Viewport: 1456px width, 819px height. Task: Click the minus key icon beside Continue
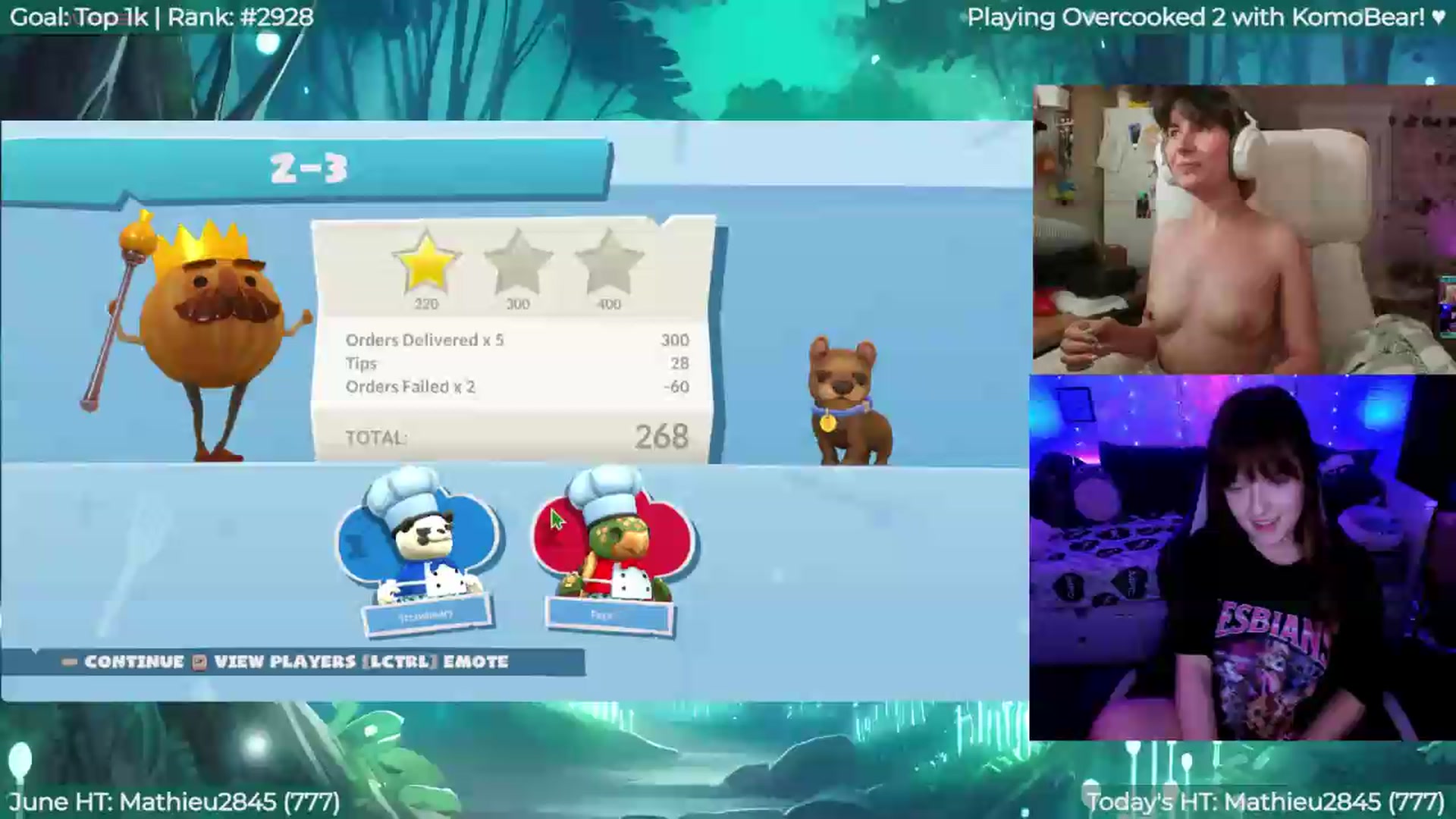click(x=70, y=662)
